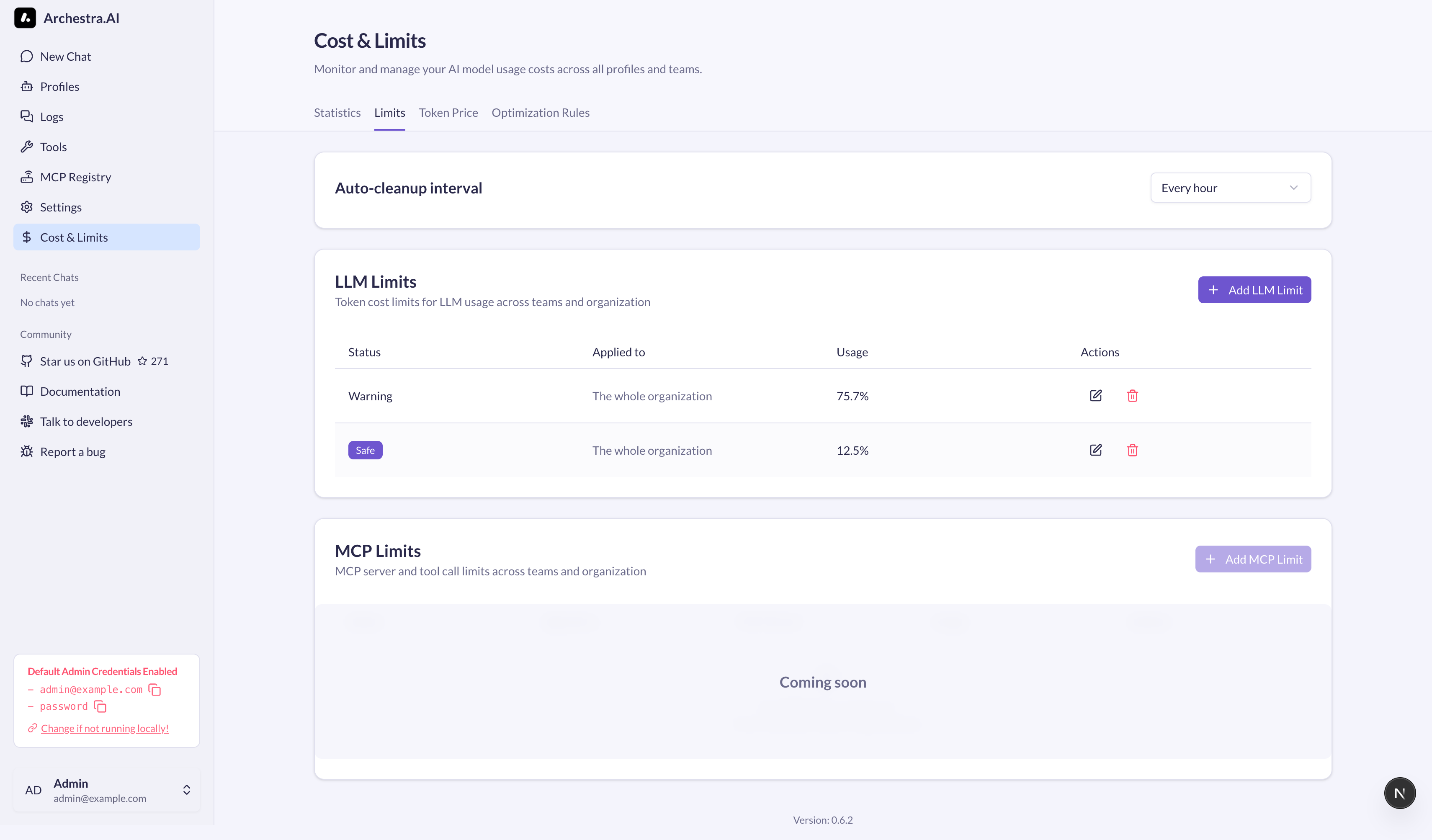Image resolution: width=1432 pixels, height=840 pixels.
Task: Delete the Safe organization limit
Action: coord(1133,450)
